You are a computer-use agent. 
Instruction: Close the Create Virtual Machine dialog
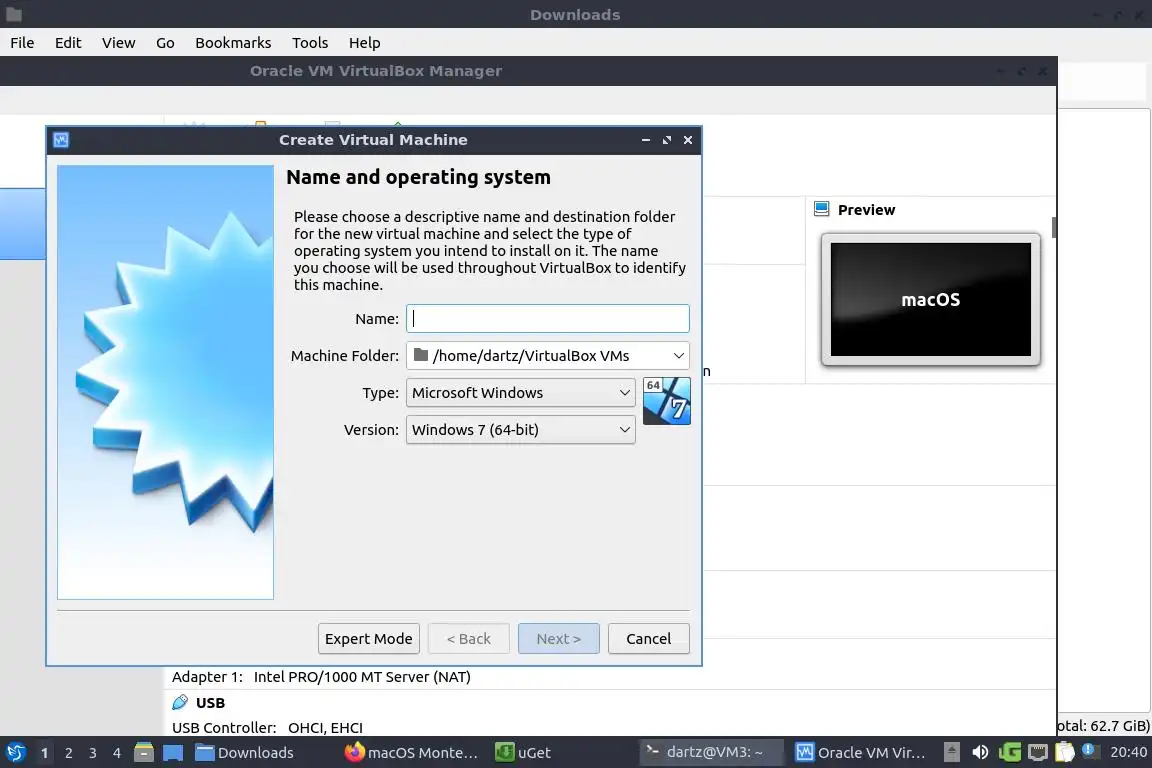click(688, 140)
